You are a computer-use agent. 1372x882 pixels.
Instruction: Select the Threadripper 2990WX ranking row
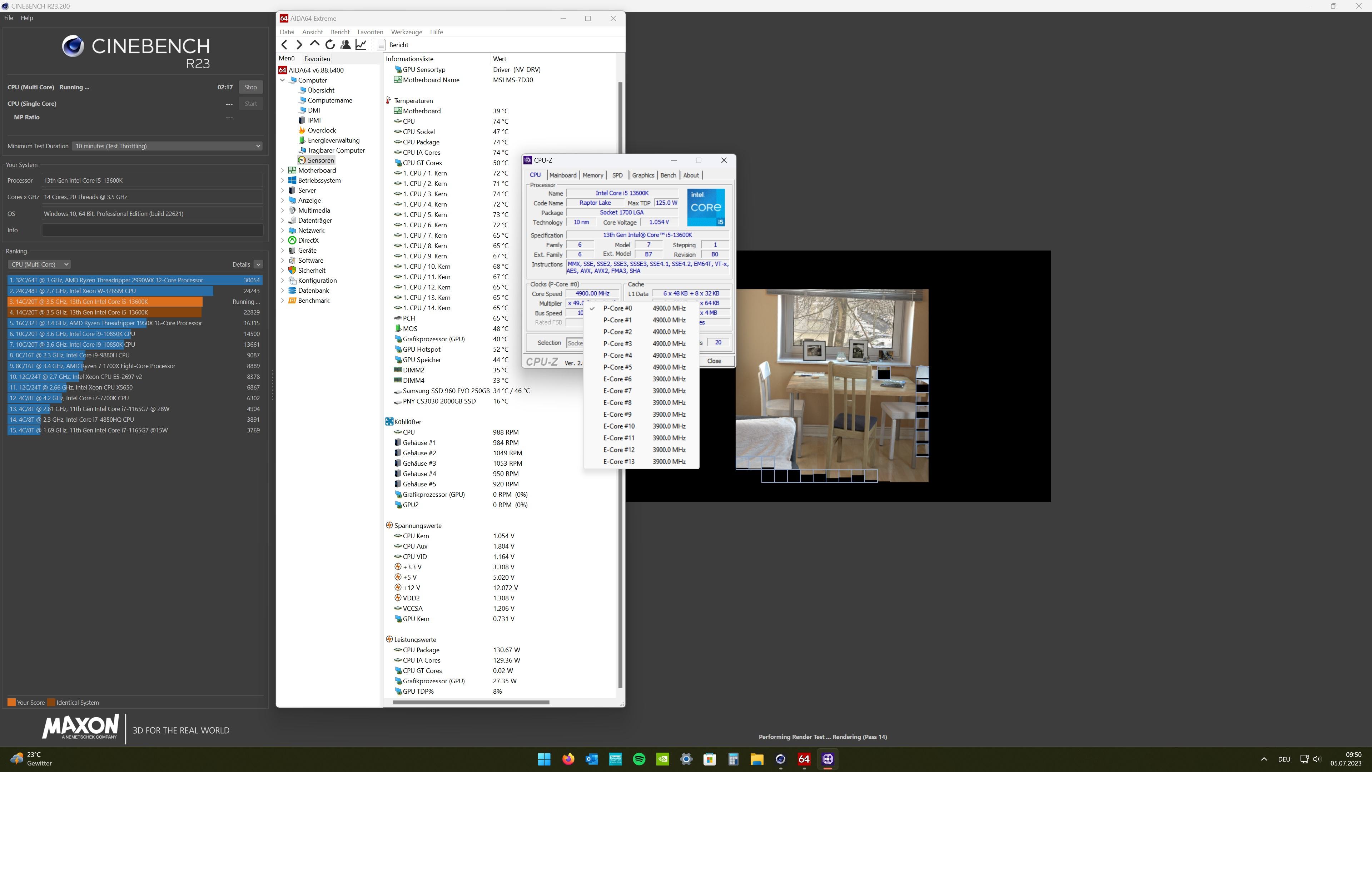coord(135,280)
